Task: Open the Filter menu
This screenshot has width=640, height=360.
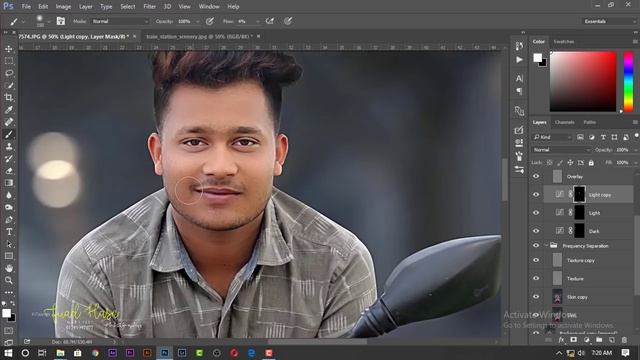Action: [149, 7]
